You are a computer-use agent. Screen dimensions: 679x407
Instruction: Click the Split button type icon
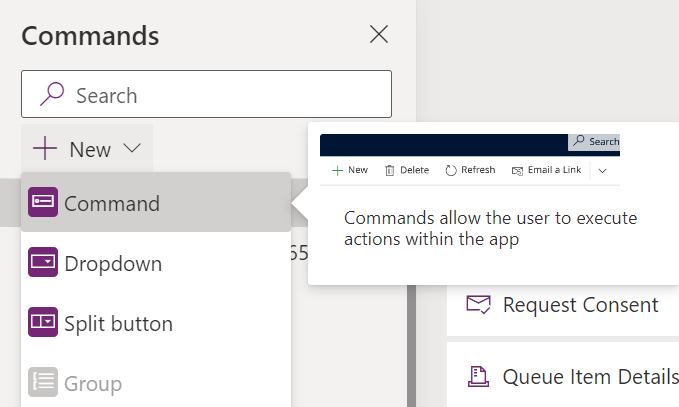coord(44,324)
